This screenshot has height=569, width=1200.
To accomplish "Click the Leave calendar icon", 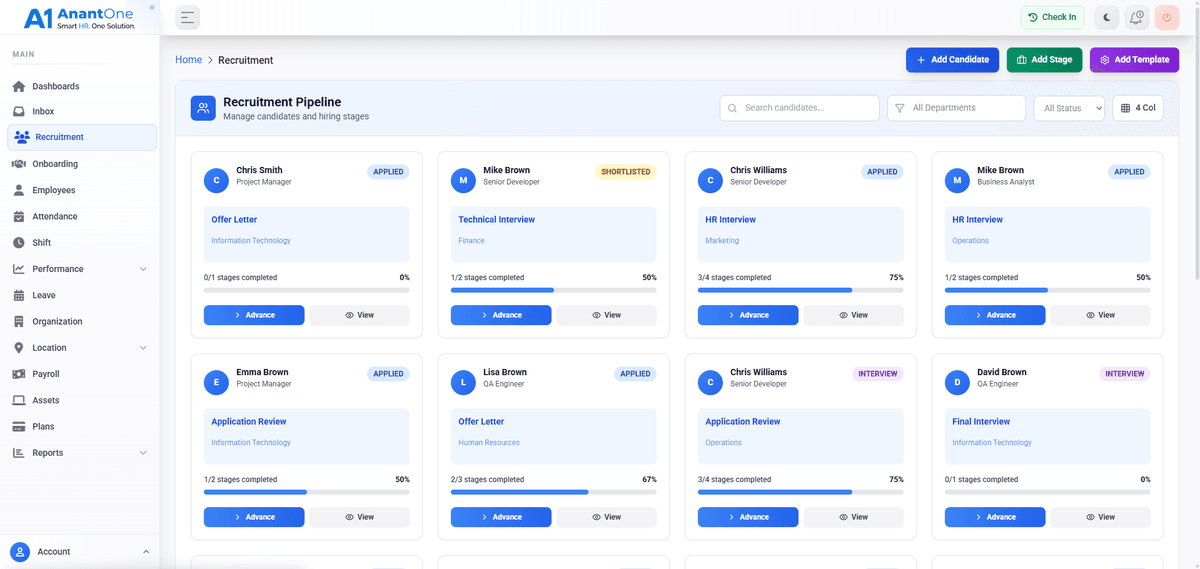I will coord(19,295).
